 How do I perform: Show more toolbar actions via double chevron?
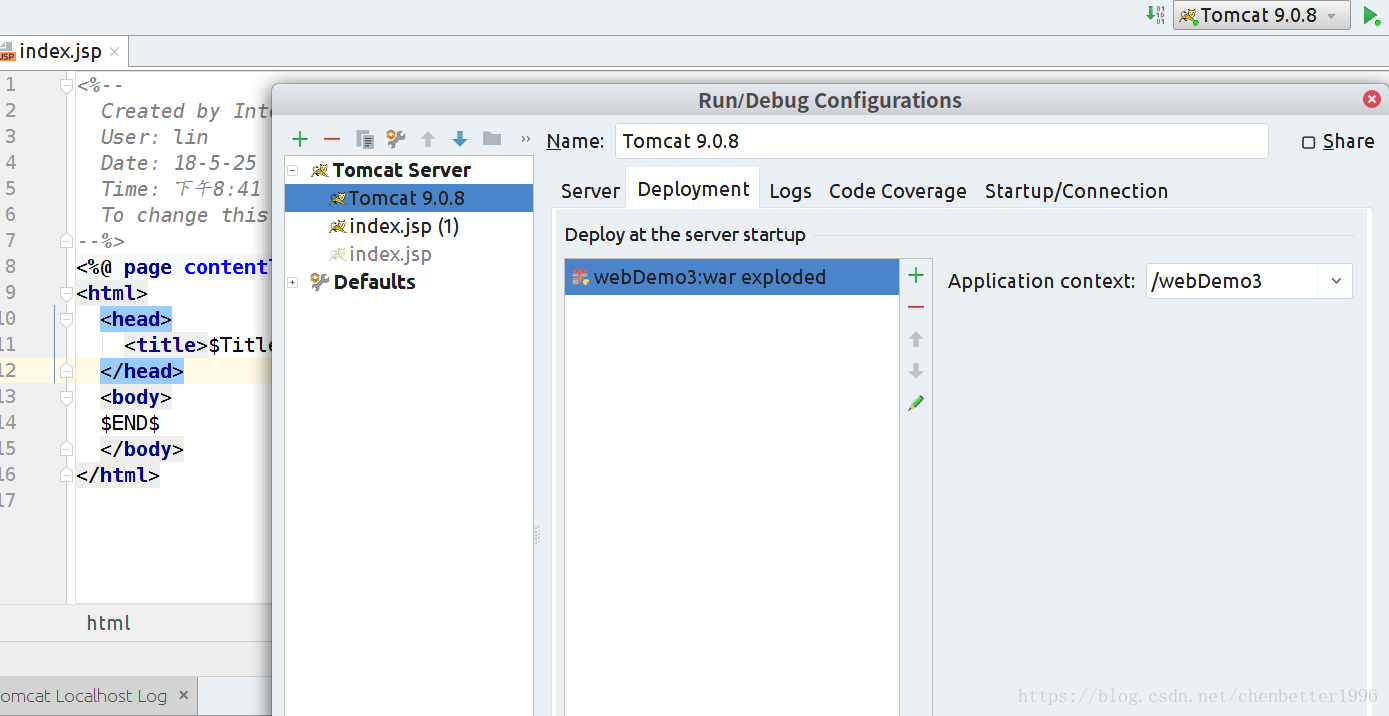(526, 139)
